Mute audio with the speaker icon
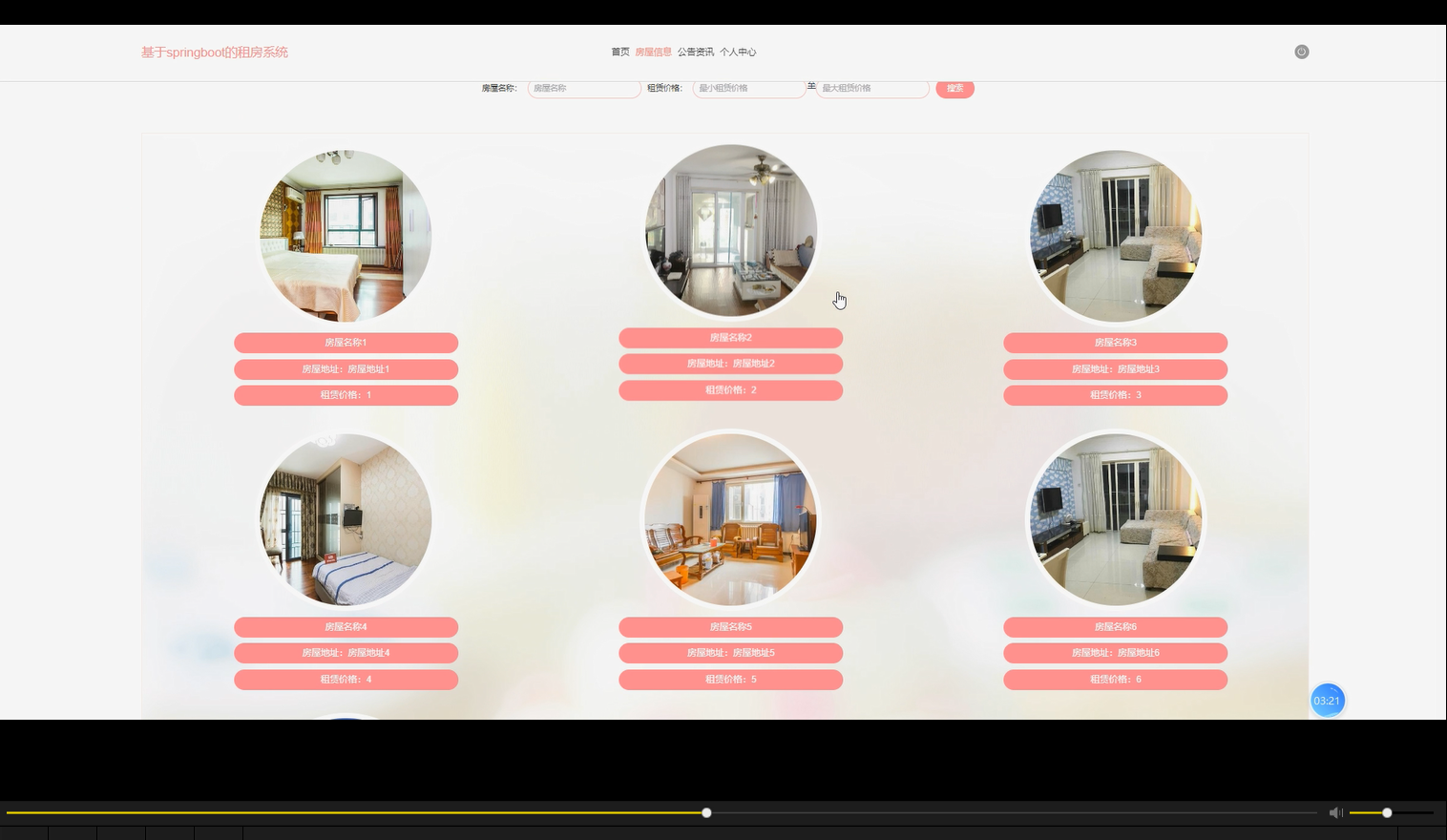 (1335, 812)
